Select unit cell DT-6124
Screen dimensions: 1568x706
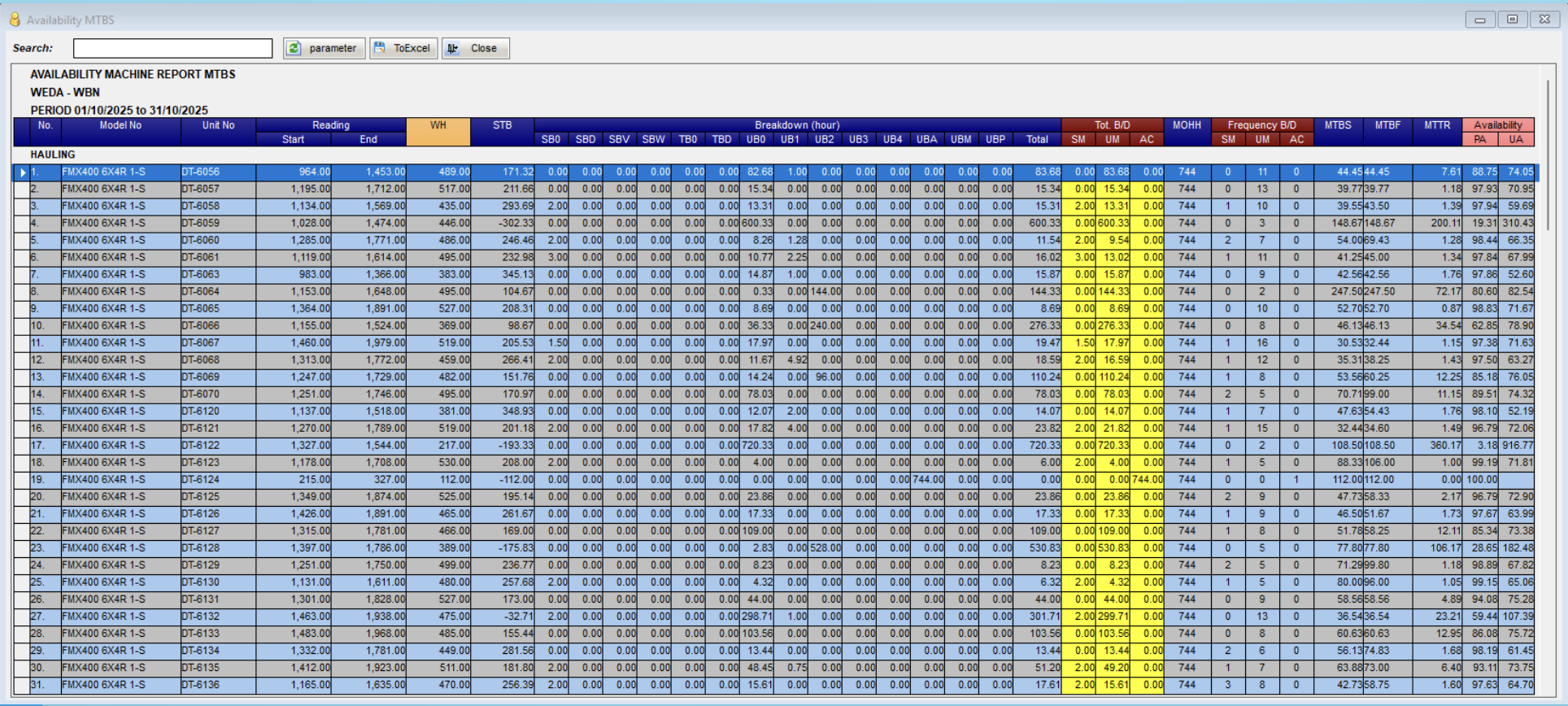(x=218, y=479)
